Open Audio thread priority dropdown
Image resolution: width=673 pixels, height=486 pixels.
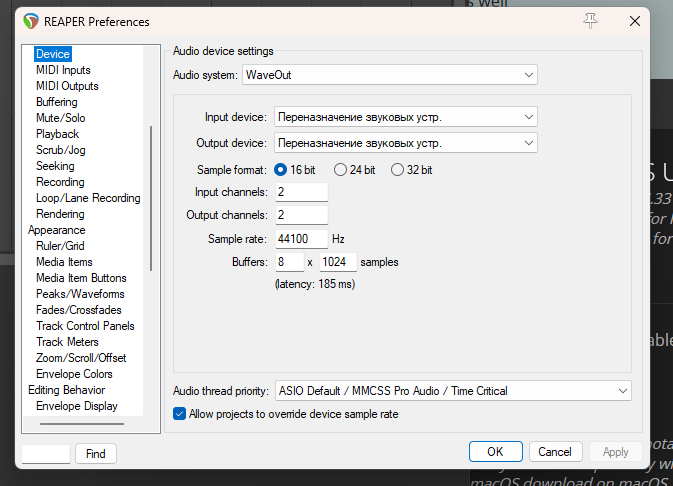pos(453,390)
